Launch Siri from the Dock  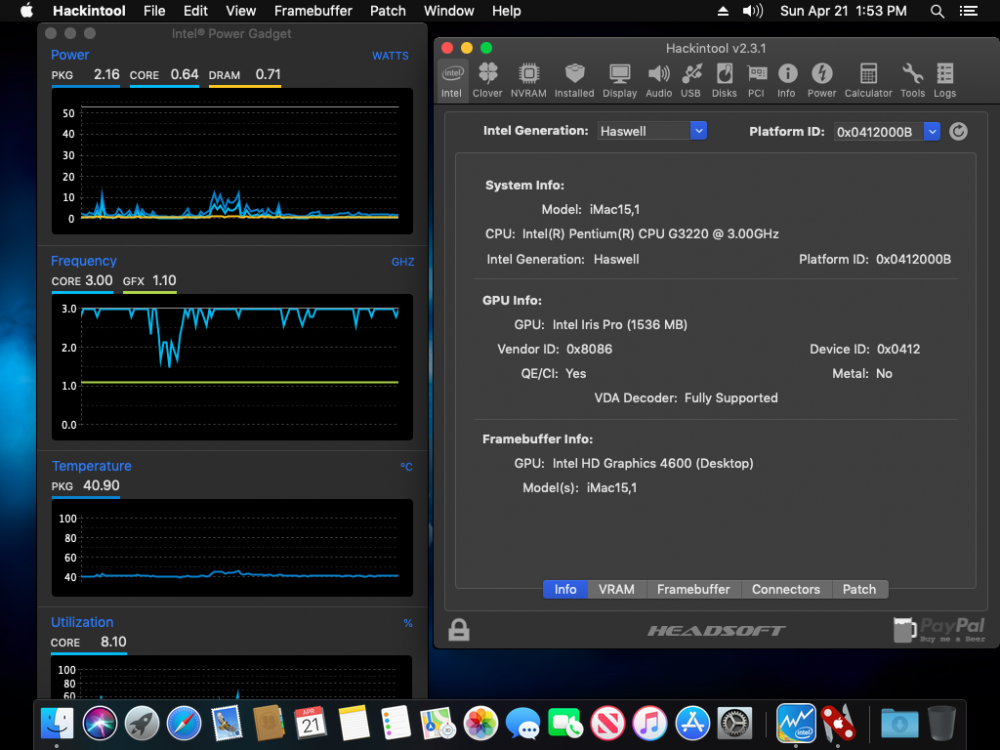pos(99,724)
